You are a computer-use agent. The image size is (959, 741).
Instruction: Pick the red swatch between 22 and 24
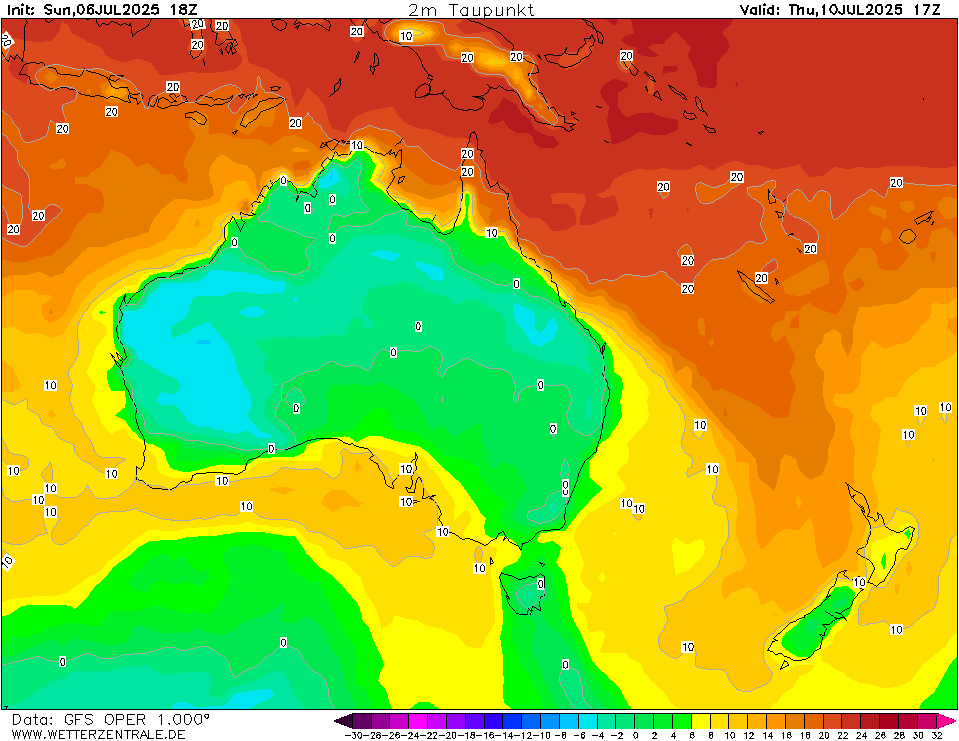(853, 721)
